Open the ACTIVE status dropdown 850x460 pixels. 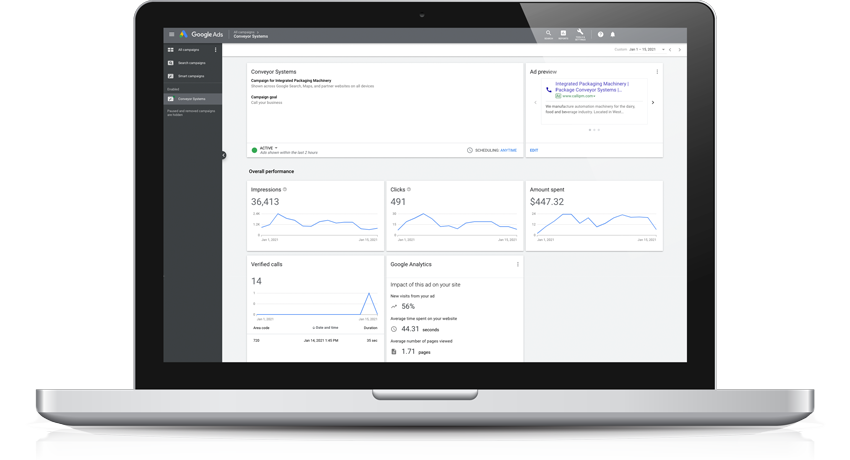[x=269, y=148]
